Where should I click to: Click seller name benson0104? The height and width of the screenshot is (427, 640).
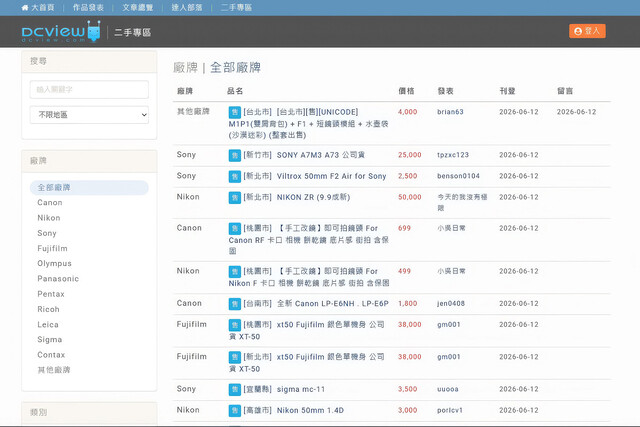tap(458, 176)
